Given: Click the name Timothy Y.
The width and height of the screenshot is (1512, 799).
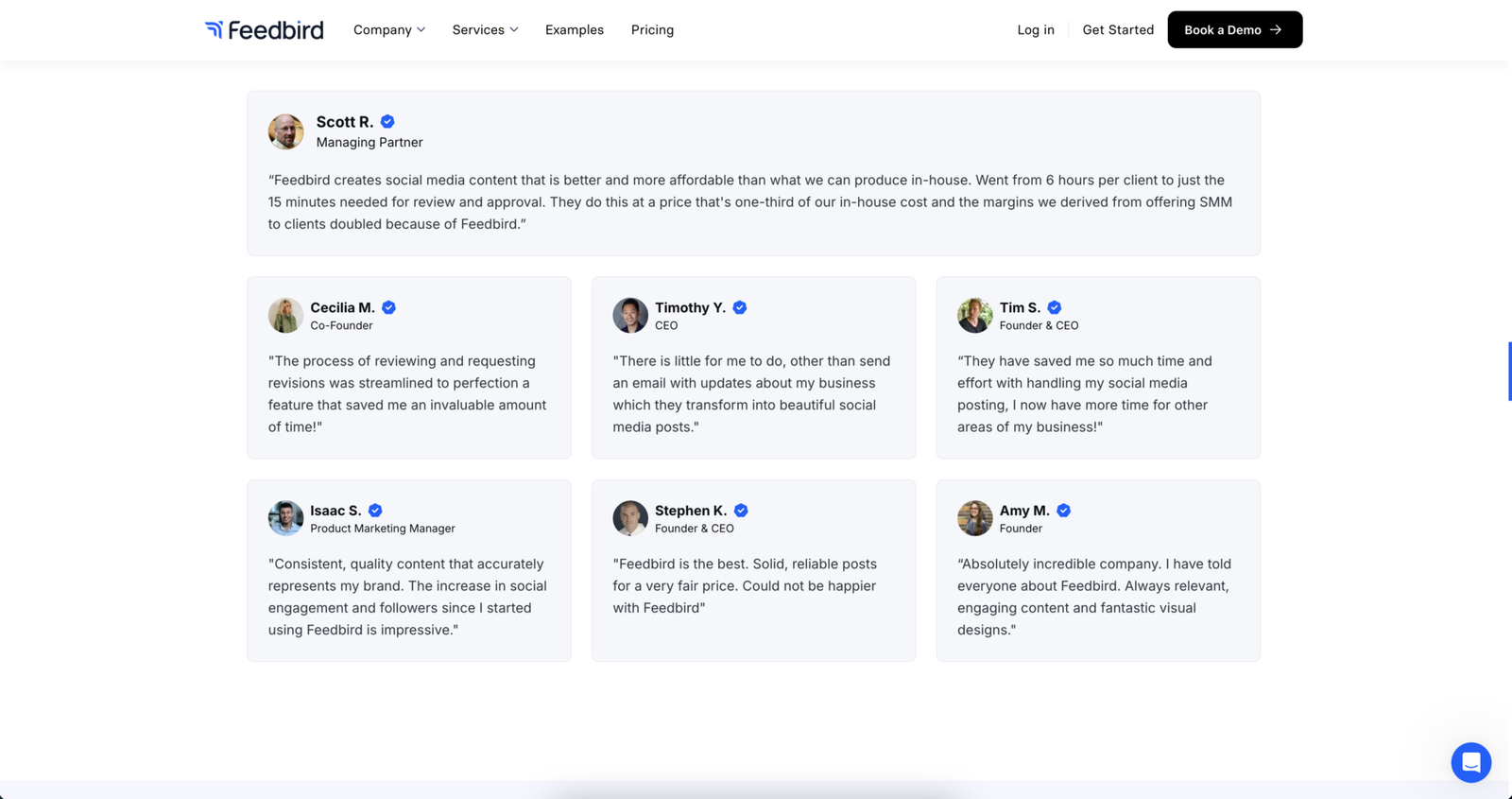Looking at the screenshot, I should pos(691,307).
